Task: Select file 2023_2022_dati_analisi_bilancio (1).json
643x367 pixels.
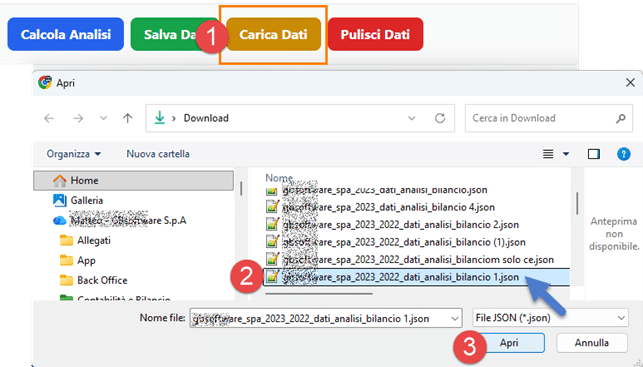Action: click(395, 242)
